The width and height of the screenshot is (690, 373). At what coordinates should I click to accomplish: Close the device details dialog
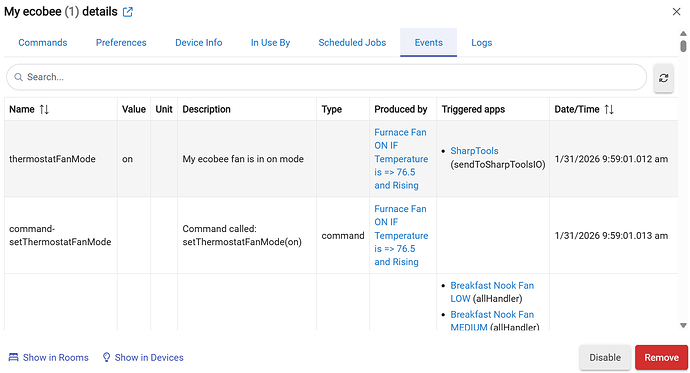point(676,11)
